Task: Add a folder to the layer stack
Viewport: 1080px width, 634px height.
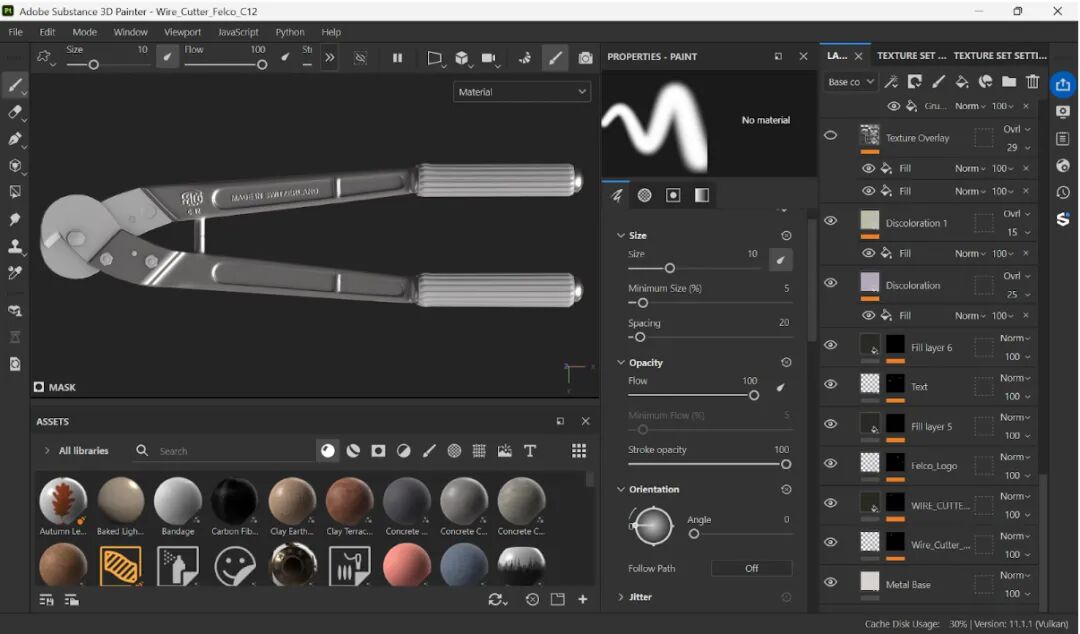Action: [1008, 81]
